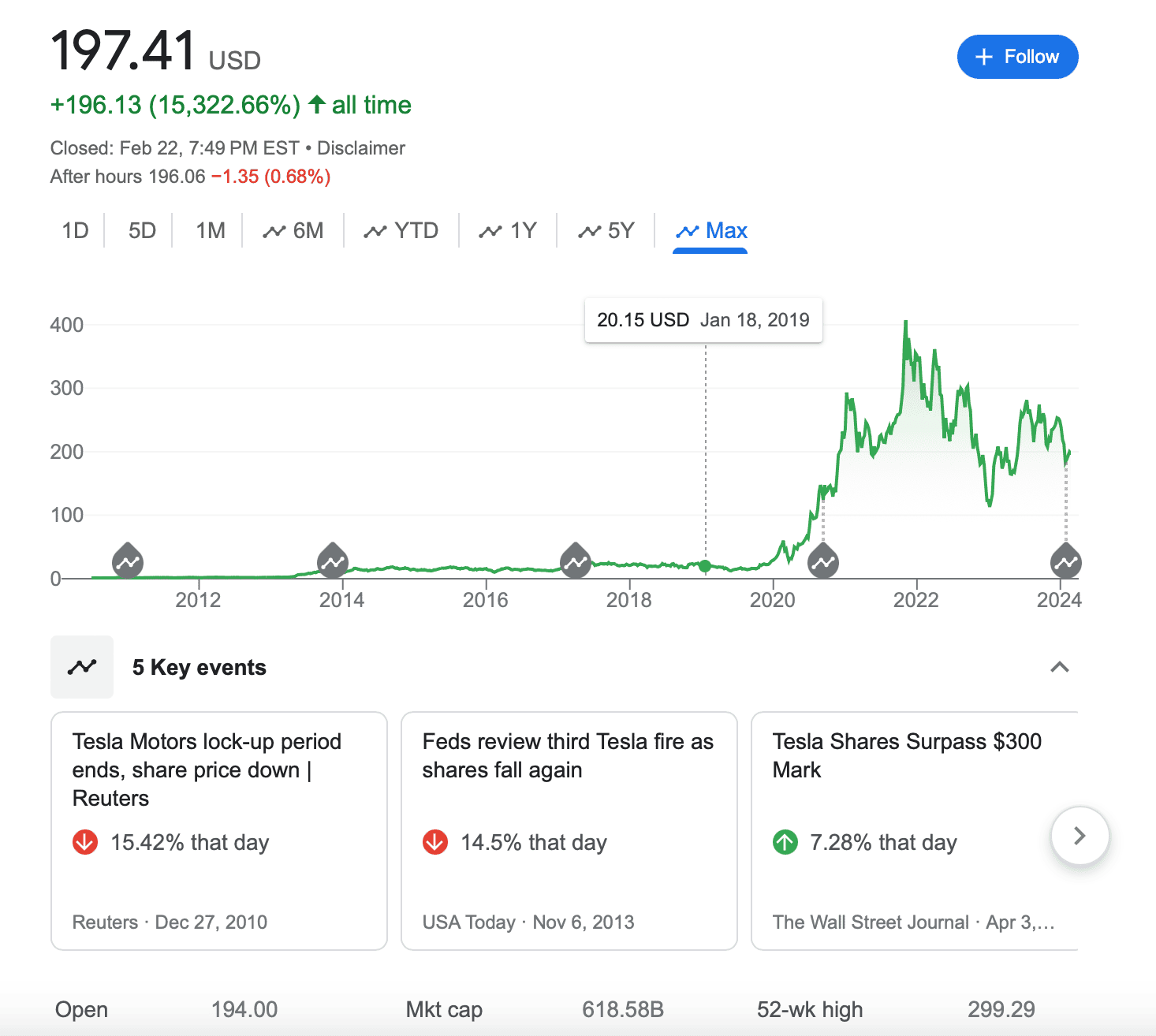Screen dimensions: 1156x1036
Task: Click the key event marker near 2017
Action: pyautogui.click(x=576, y=561)
